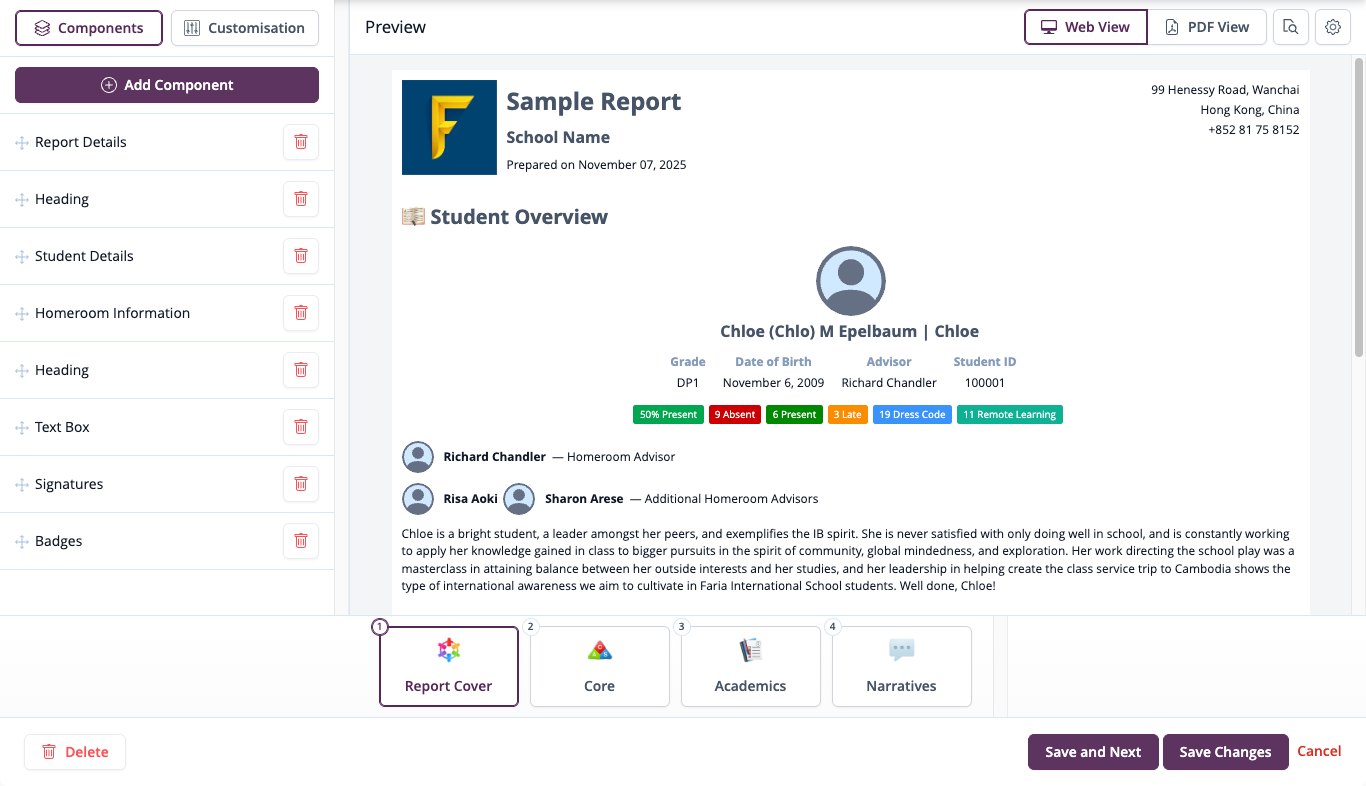The height and width of the screenshot is (786, 1366).
Task: Click the trash icon beside Badges
Action: click(300, 541)
